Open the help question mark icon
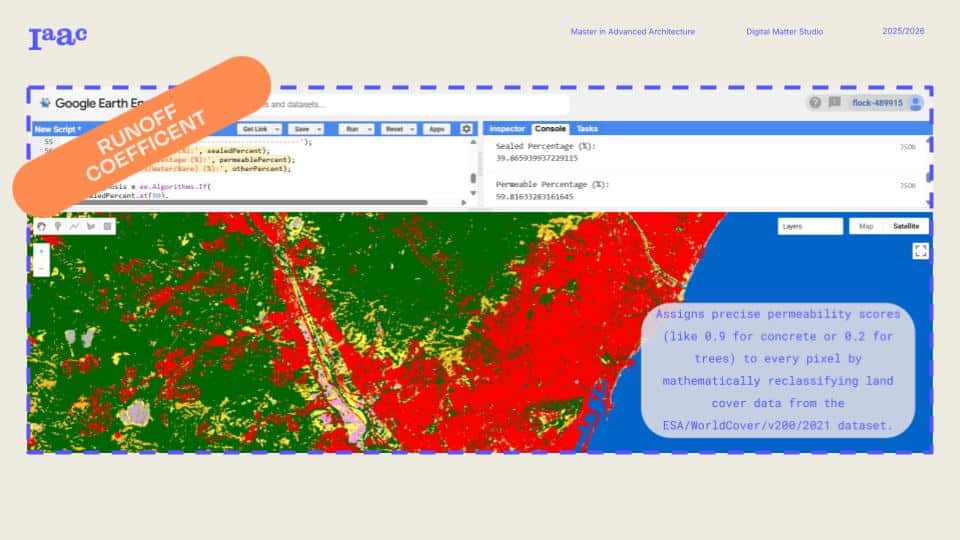960x540 pixels. (x=815, y=103)
